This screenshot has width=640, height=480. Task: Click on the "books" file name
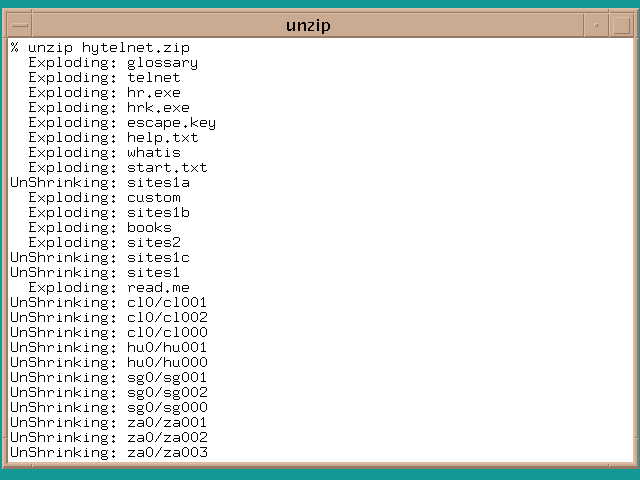(149, 228)
